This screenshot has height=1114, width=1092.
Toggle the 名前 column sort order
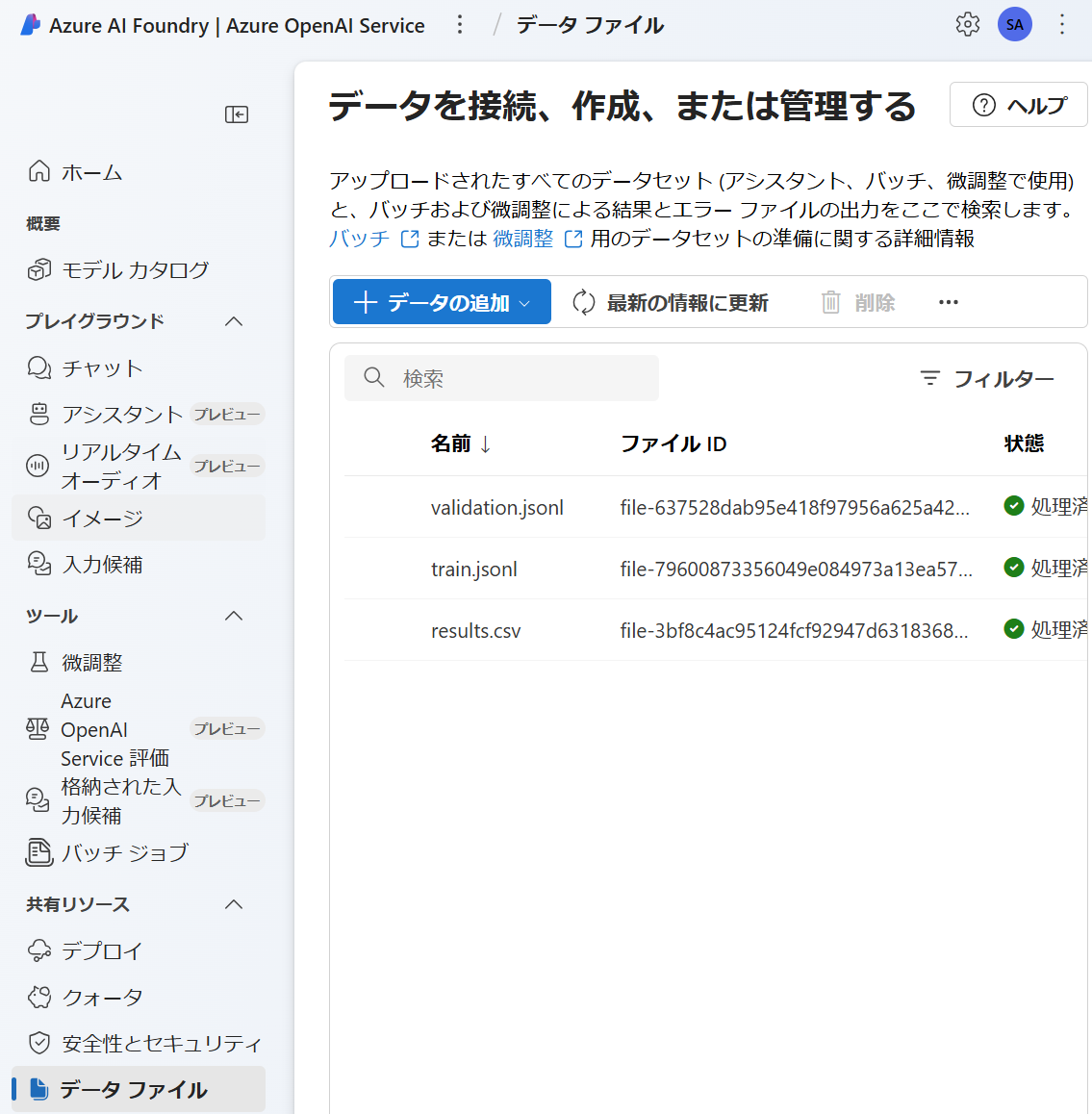462,443
